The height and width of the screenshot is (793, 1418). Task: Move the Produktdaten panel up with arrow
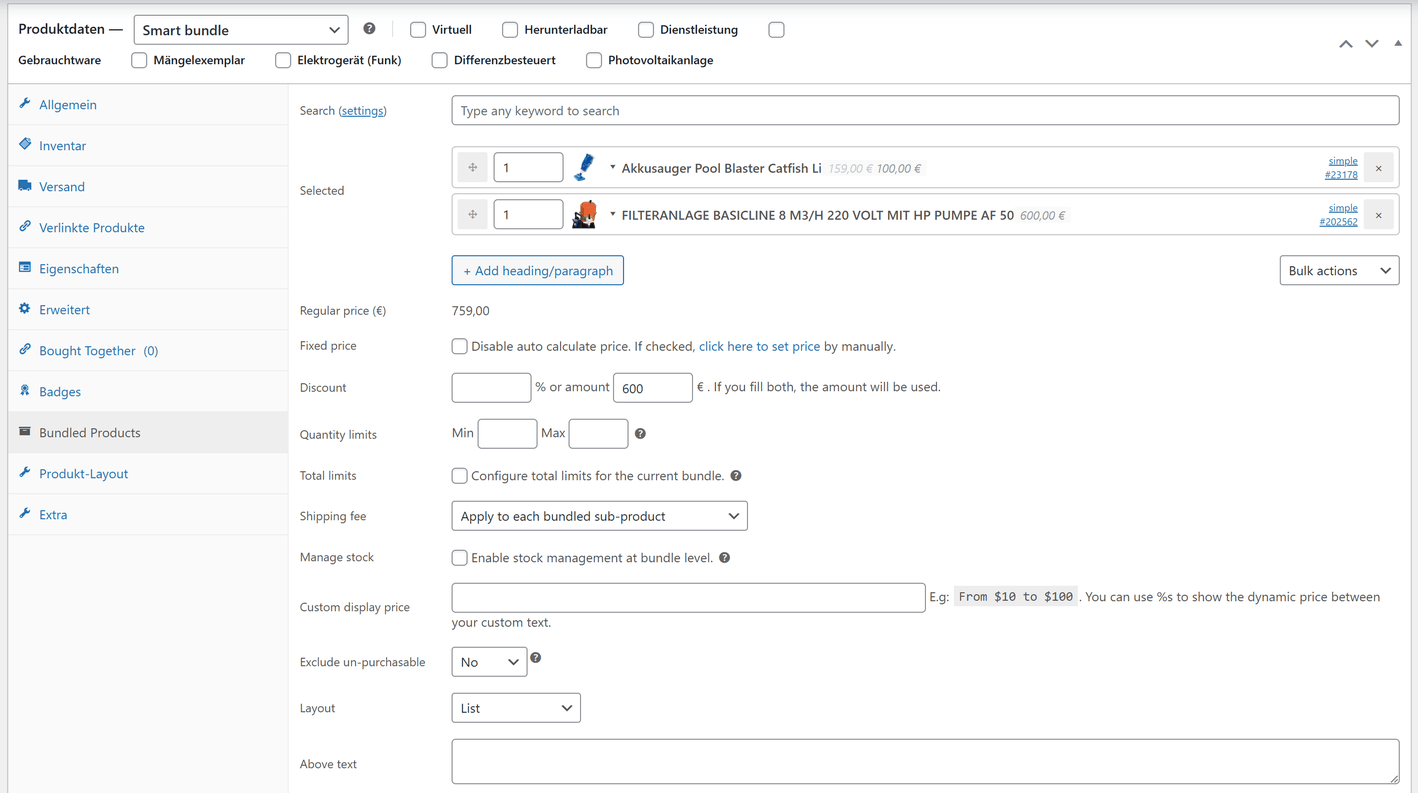click(x=1346, y=44)
